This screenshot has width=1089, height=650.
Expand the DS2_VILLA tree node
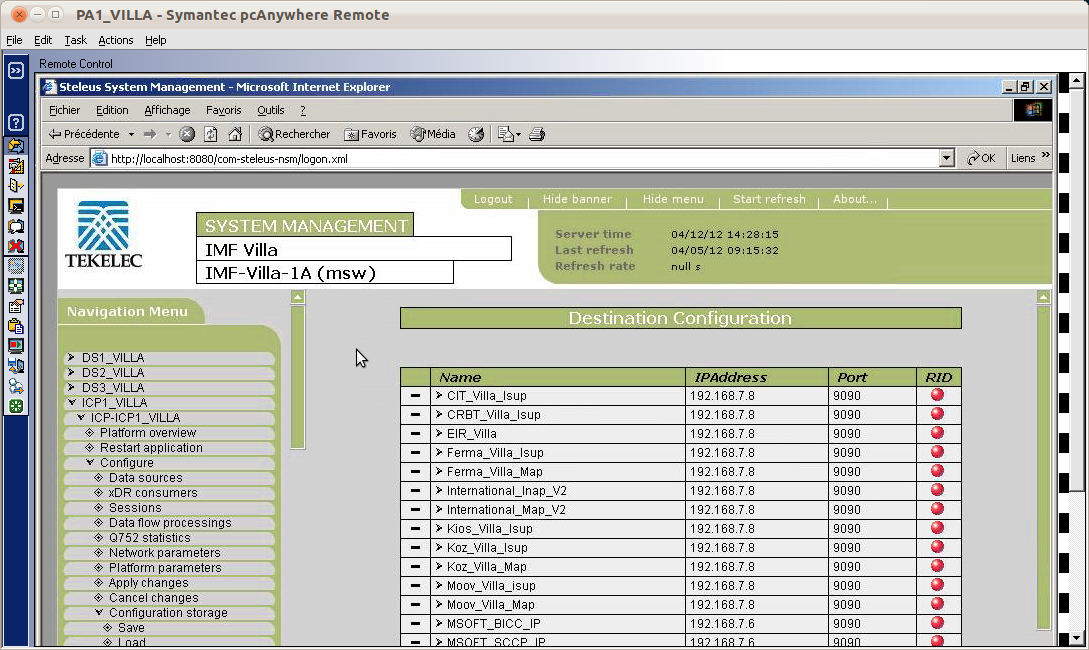pyautogui.click(x=70, y=372)
